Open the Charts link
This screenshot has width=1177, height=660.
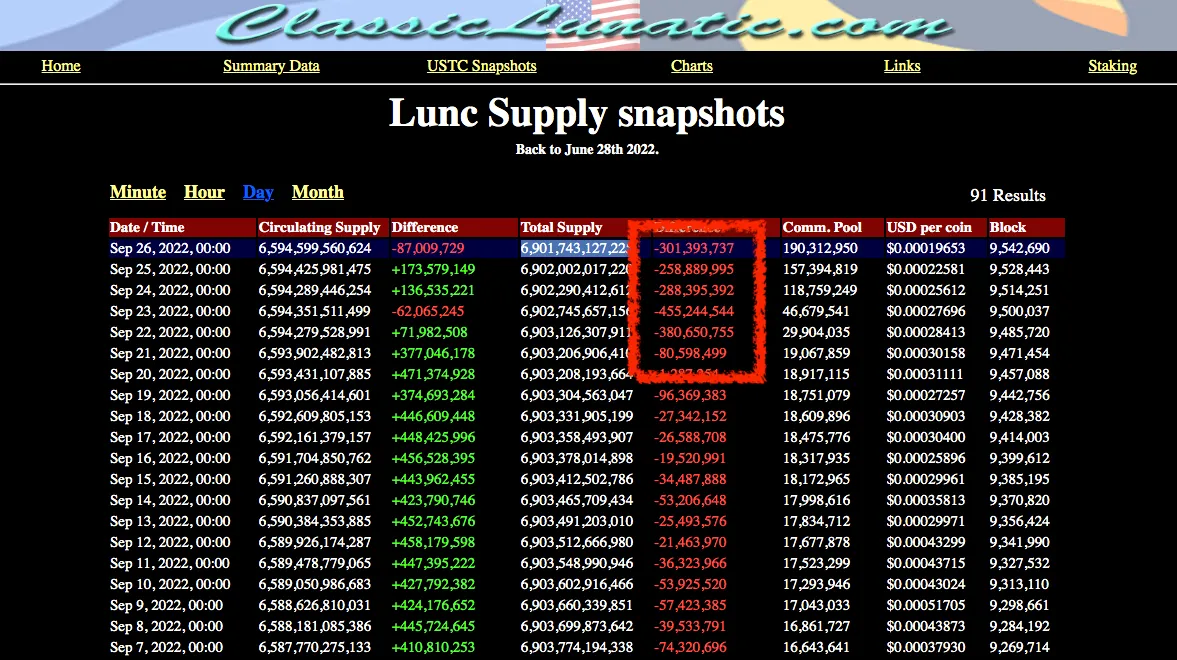(691, 66)
